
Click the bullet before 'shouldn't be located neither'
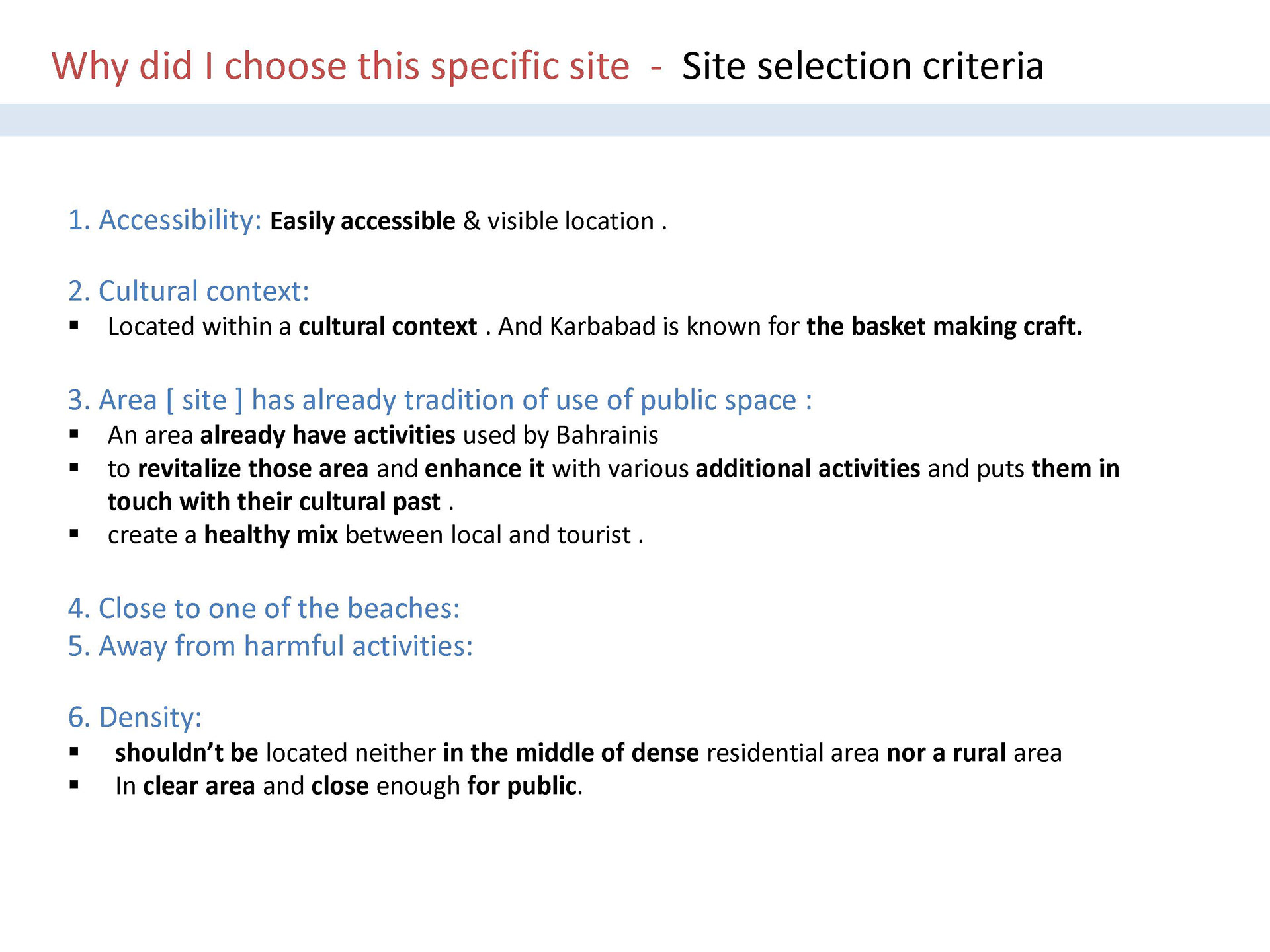(x=74, y=752)
